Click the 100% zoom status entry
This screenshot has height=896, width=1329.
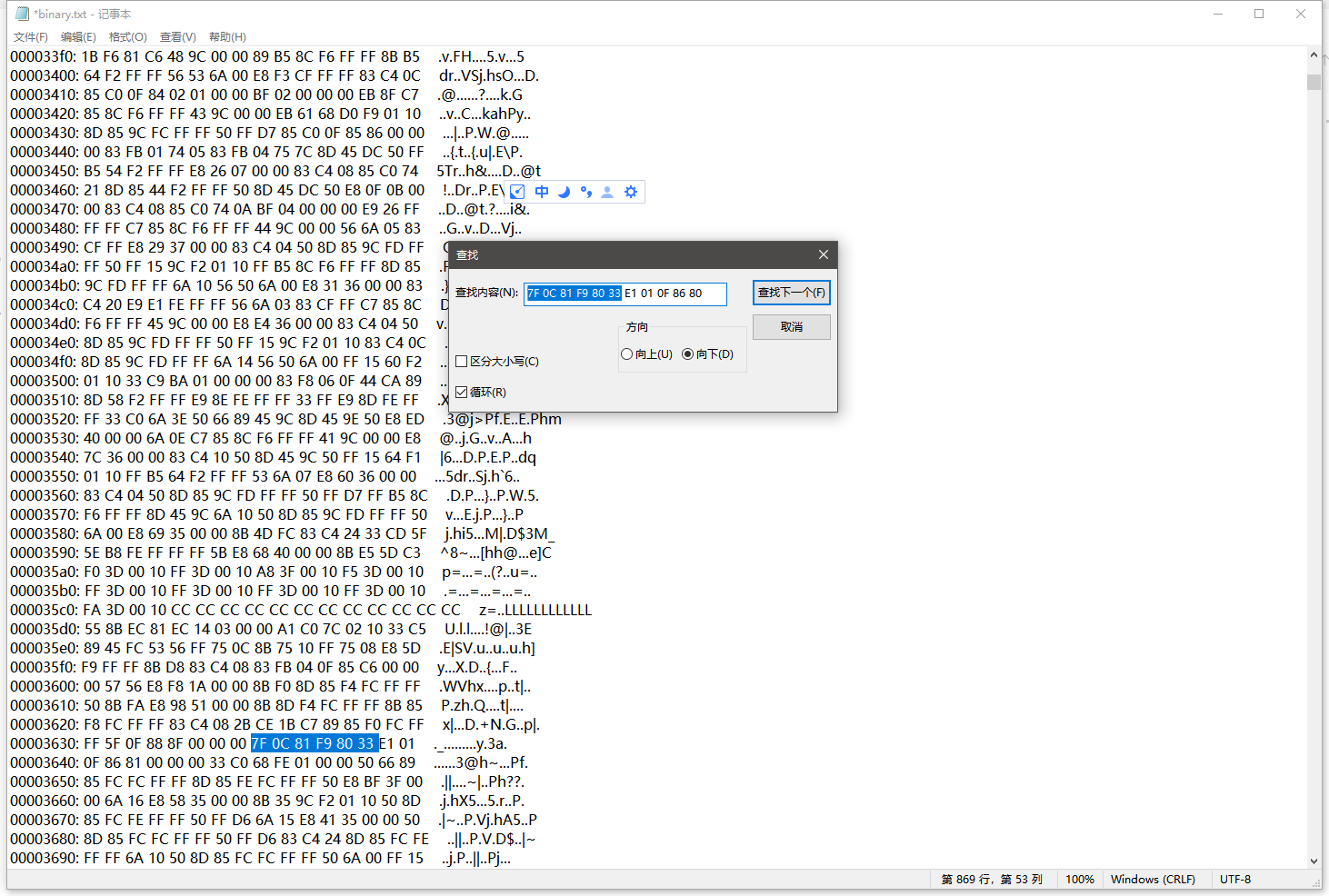tap(1079, 880)
